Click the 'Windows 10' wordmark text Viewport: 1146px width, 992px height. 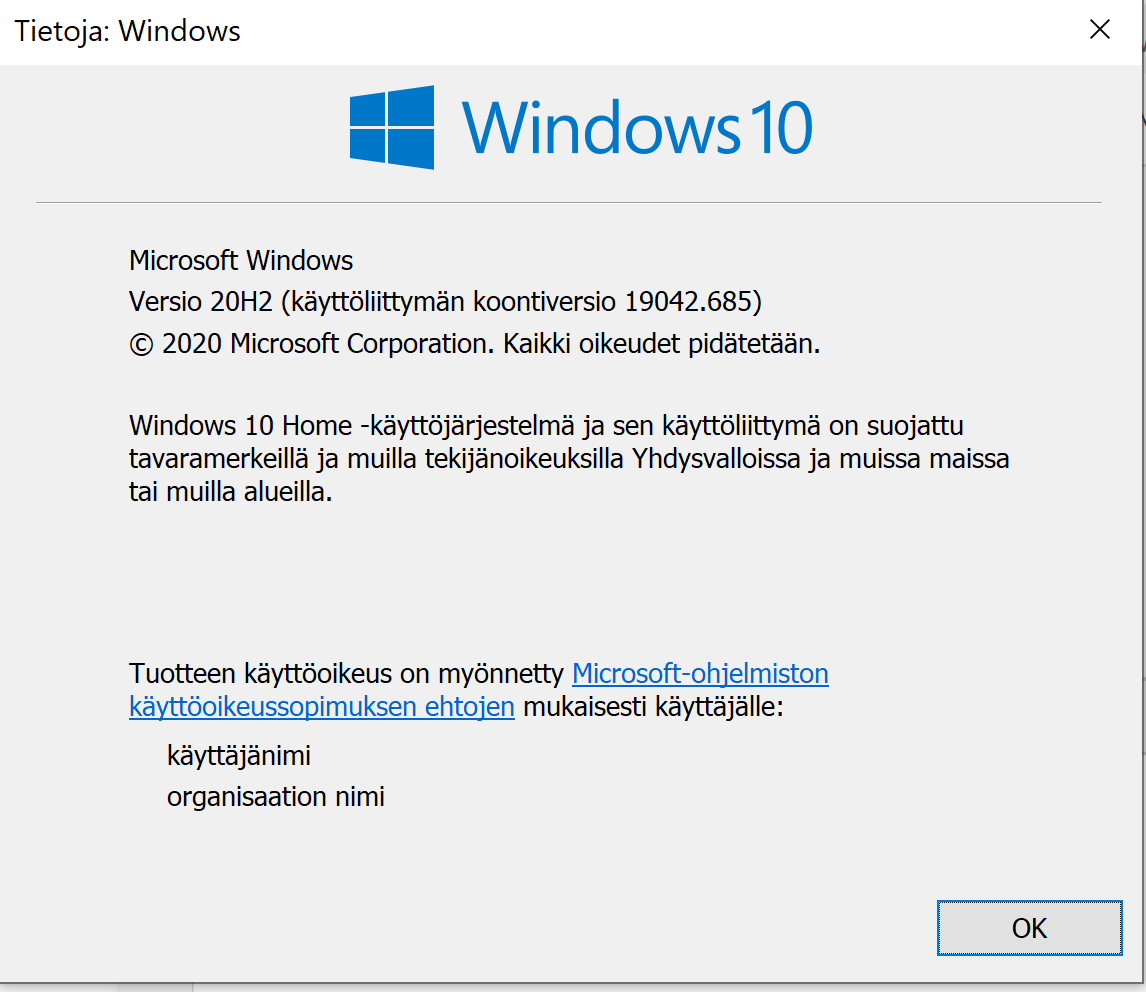pyautogui.click(x=637, y=128)
